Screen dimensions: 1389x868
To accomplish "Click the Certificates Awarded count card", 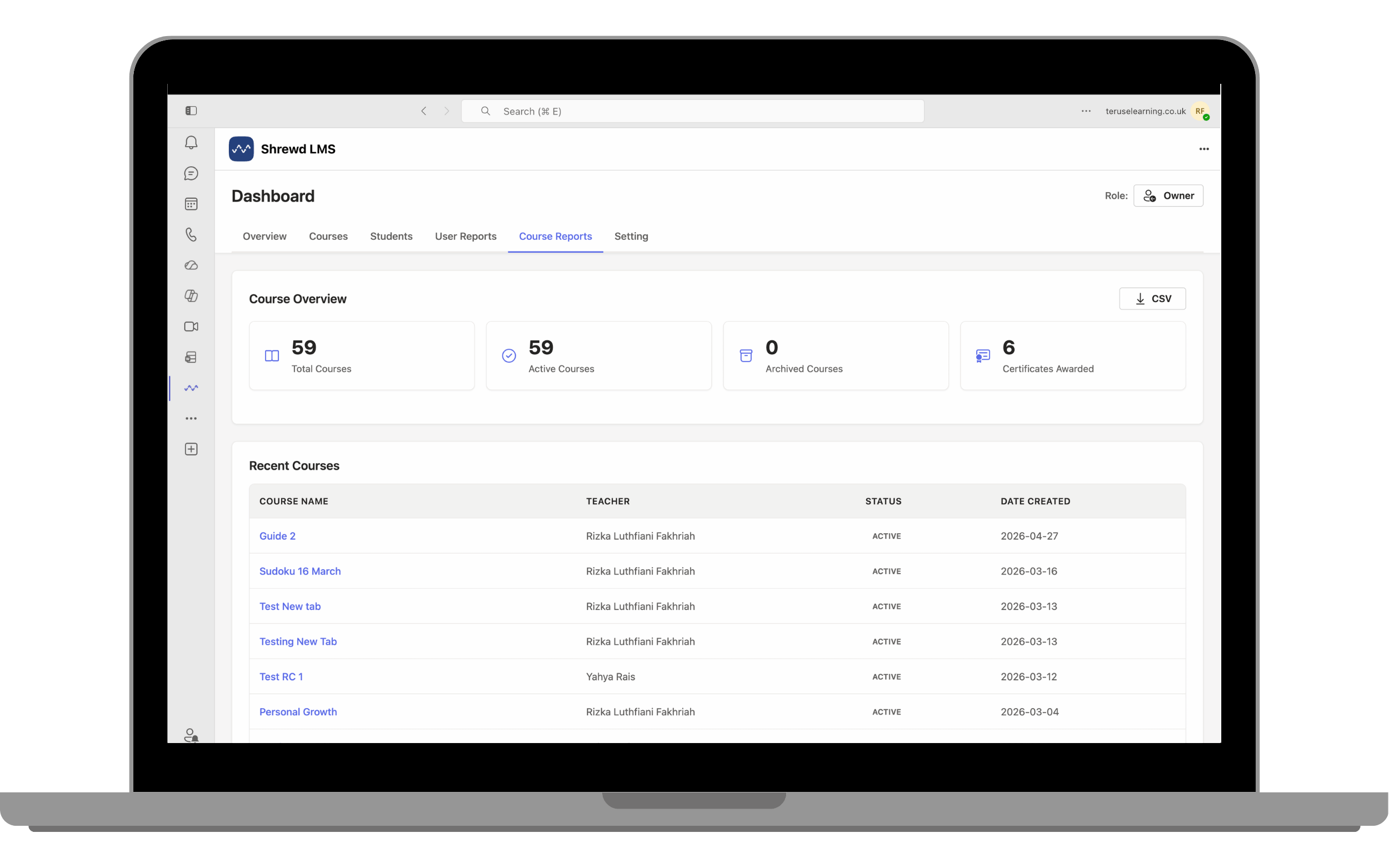I will coord(1073,356).
